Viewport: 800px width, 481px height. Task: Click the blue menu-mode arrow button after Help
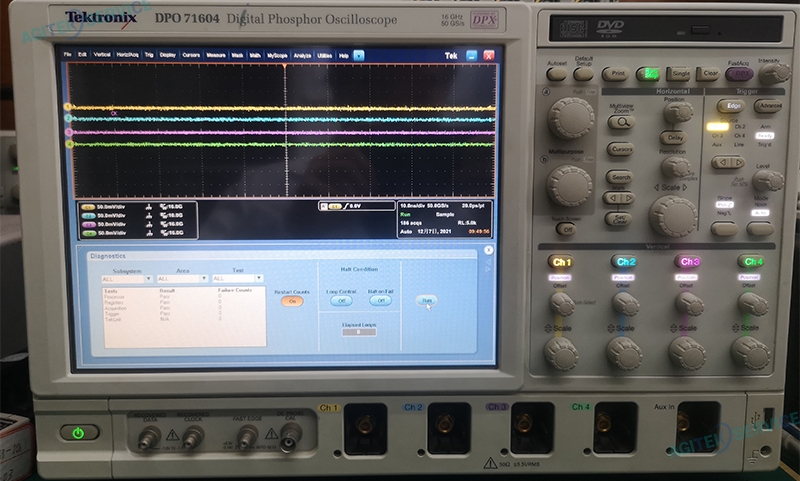click(x=359, y=55)
